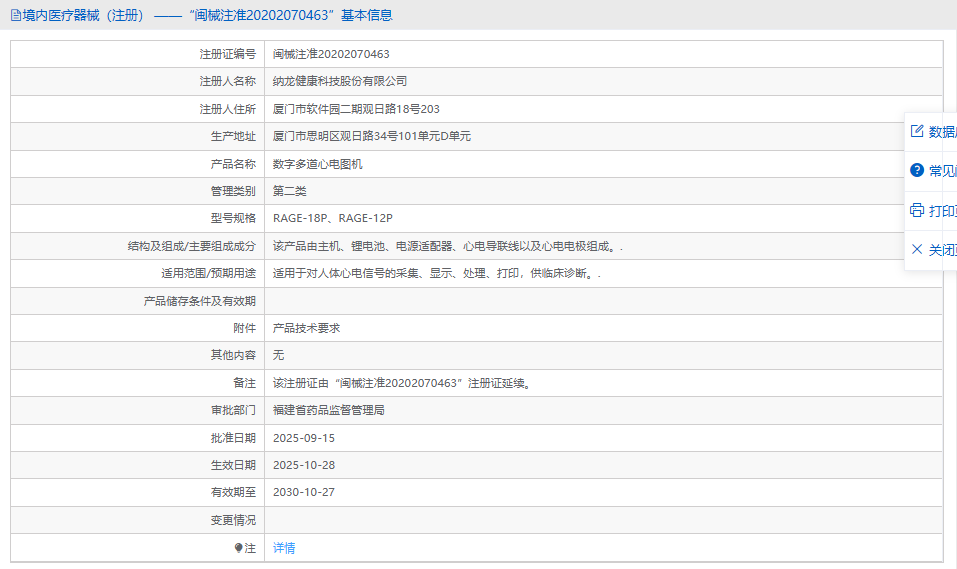Click other content value 无

click(x=278, y=355)
